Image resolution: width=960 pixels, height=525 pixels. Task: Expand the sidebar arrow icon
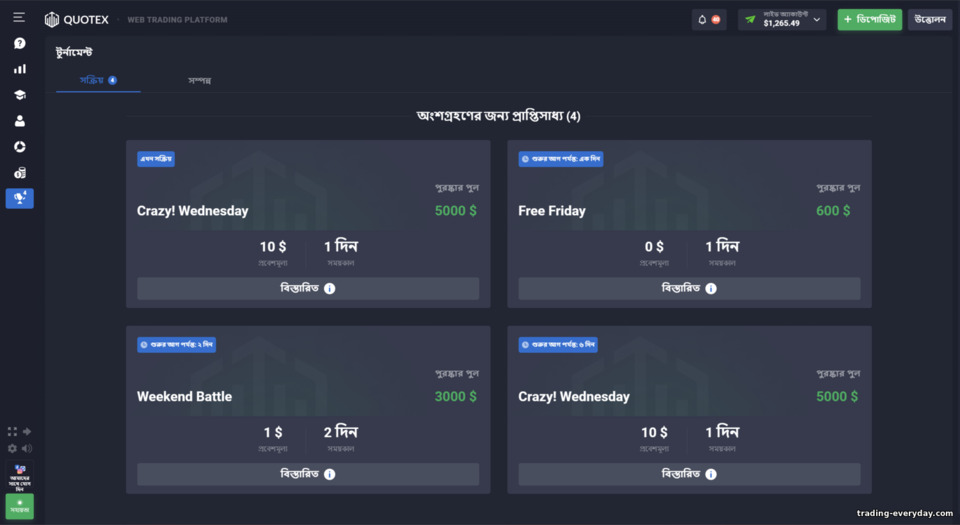tap(27, 431)
